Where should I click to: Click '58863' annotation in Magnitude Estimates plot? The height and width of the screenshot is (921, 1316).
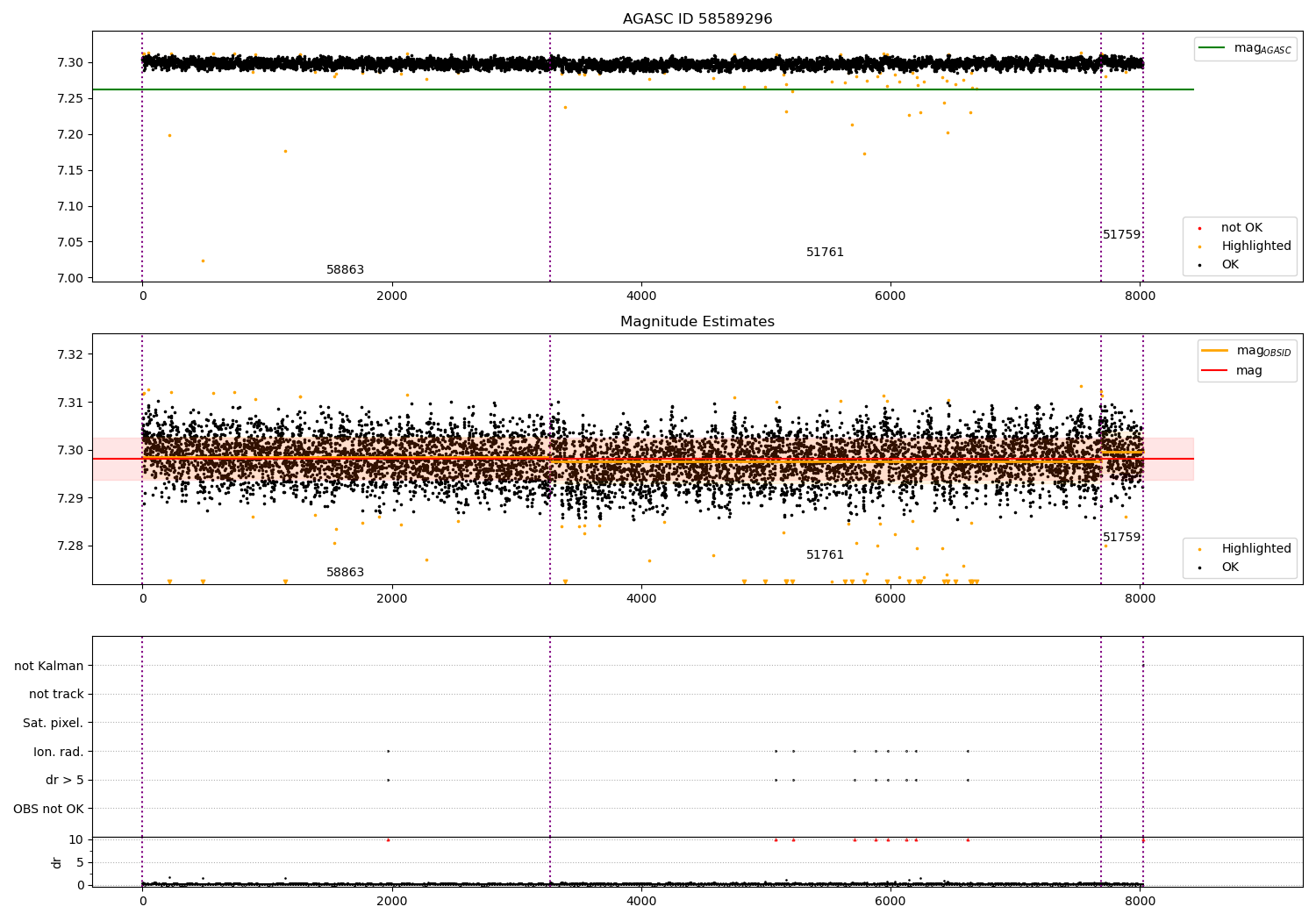pos(346,573)
